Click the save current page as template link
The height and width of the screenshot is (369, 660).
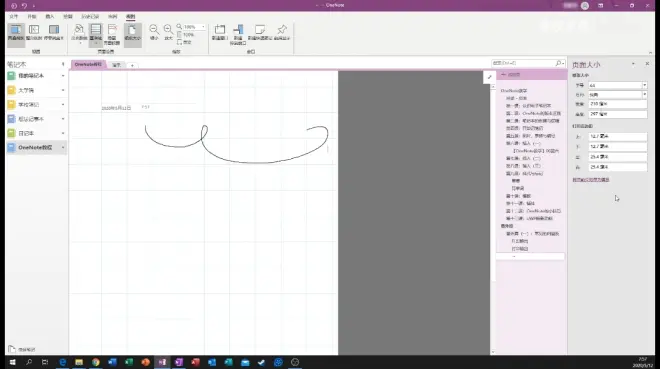591,180
